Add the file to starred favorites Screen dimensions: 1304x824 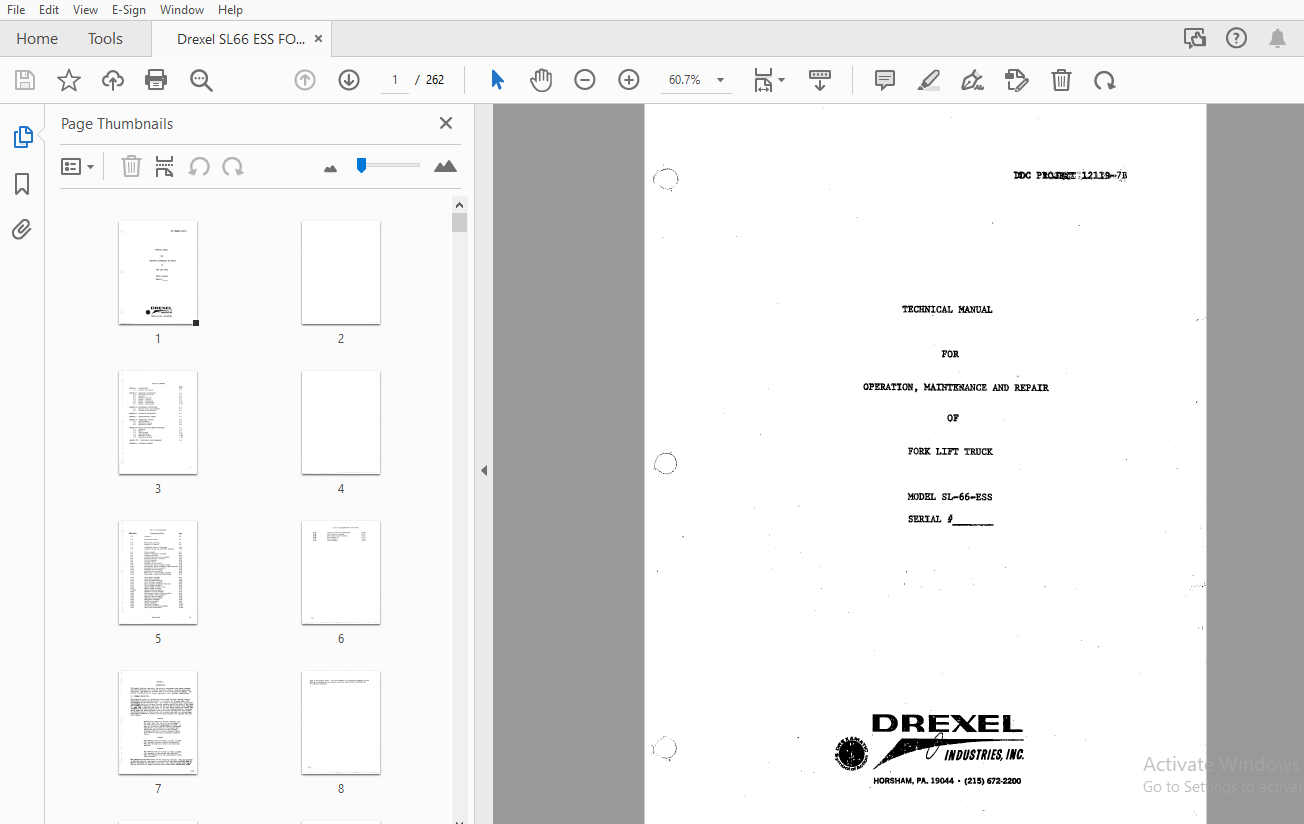pos(69,80)
